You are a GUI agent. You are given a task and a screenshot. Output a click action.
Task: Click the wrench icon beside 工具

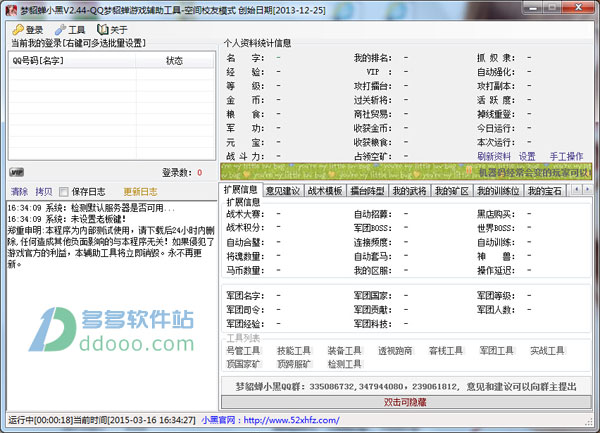[x=60, y=29]
